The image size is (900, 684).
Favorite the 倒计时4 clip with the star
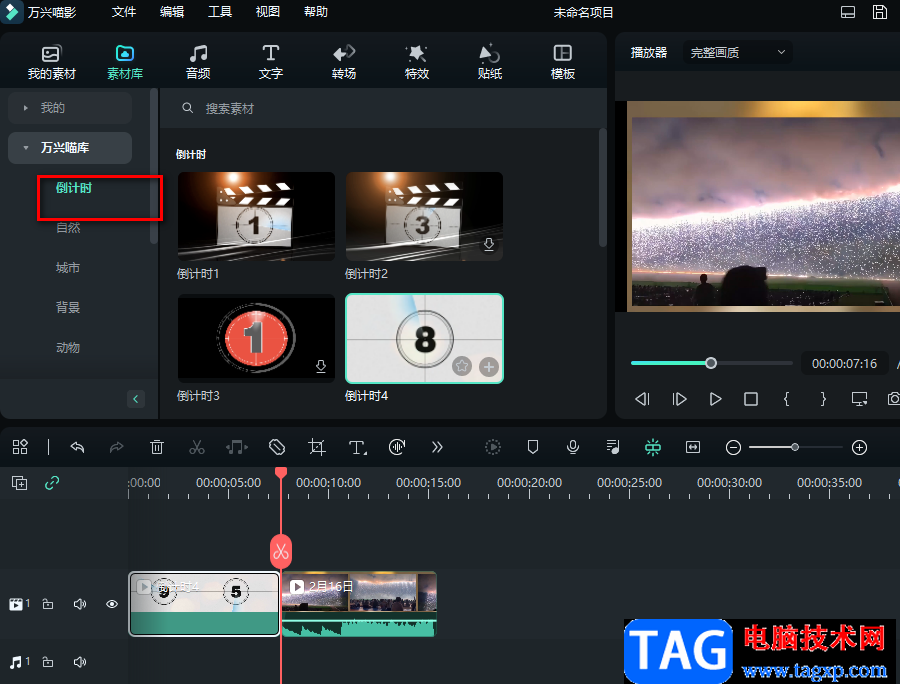coord(461,366)
